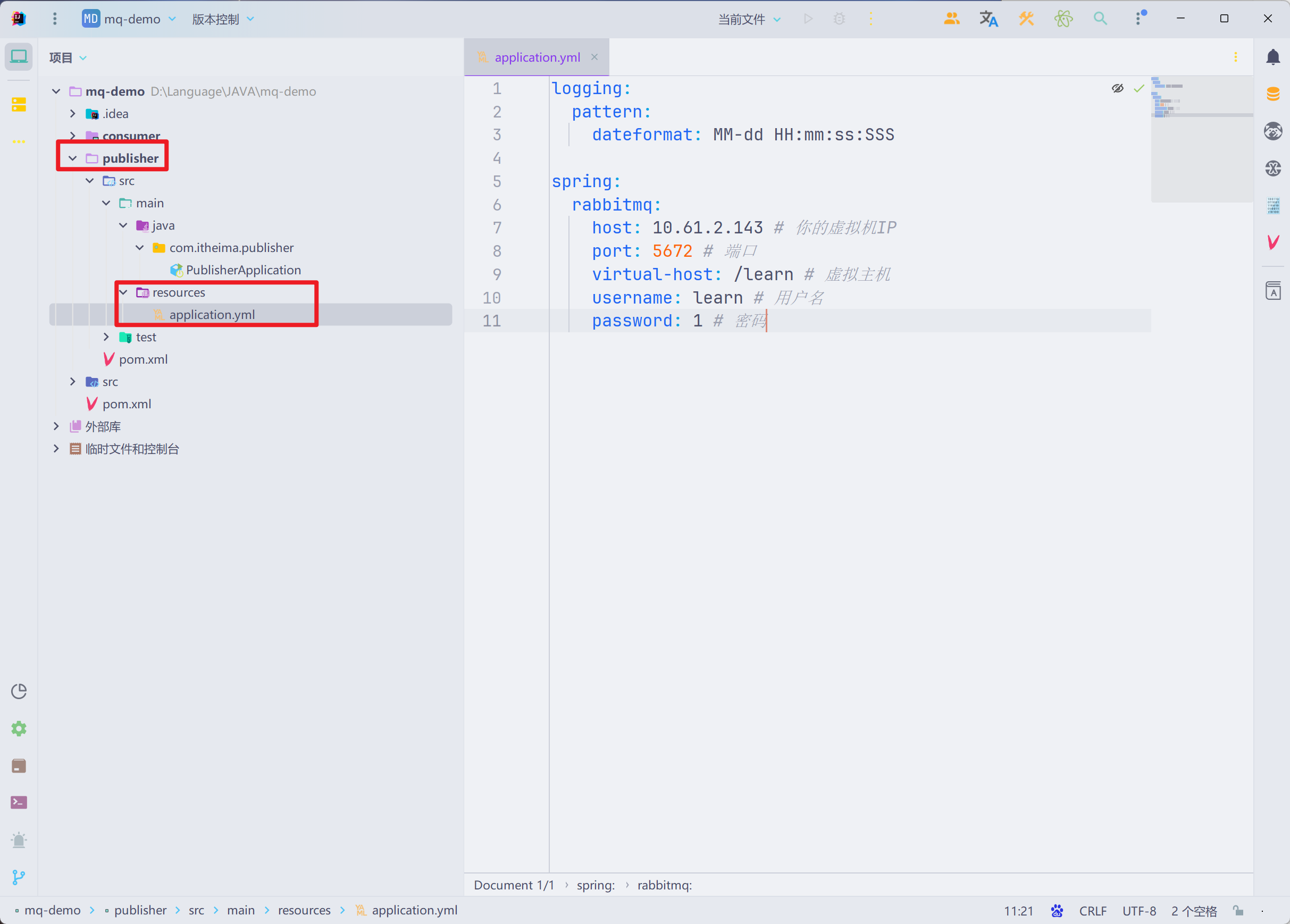The height and width of the screenshot is (924, 1290).
Task: Collapse the main folder
Action: click(x=106, y=203)
